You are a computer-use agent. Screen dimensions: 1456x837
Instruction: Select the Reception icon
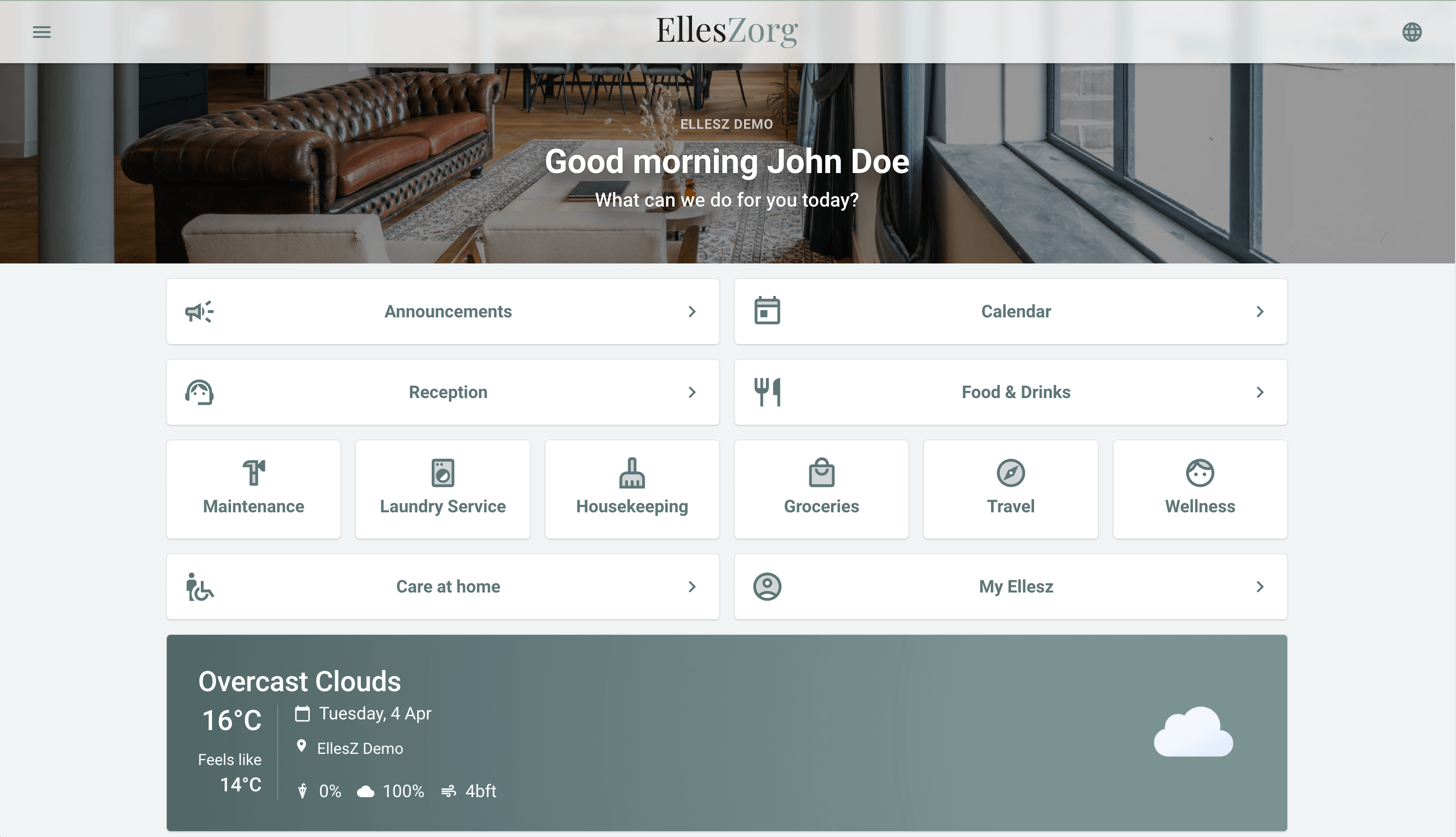coord(199,392)
